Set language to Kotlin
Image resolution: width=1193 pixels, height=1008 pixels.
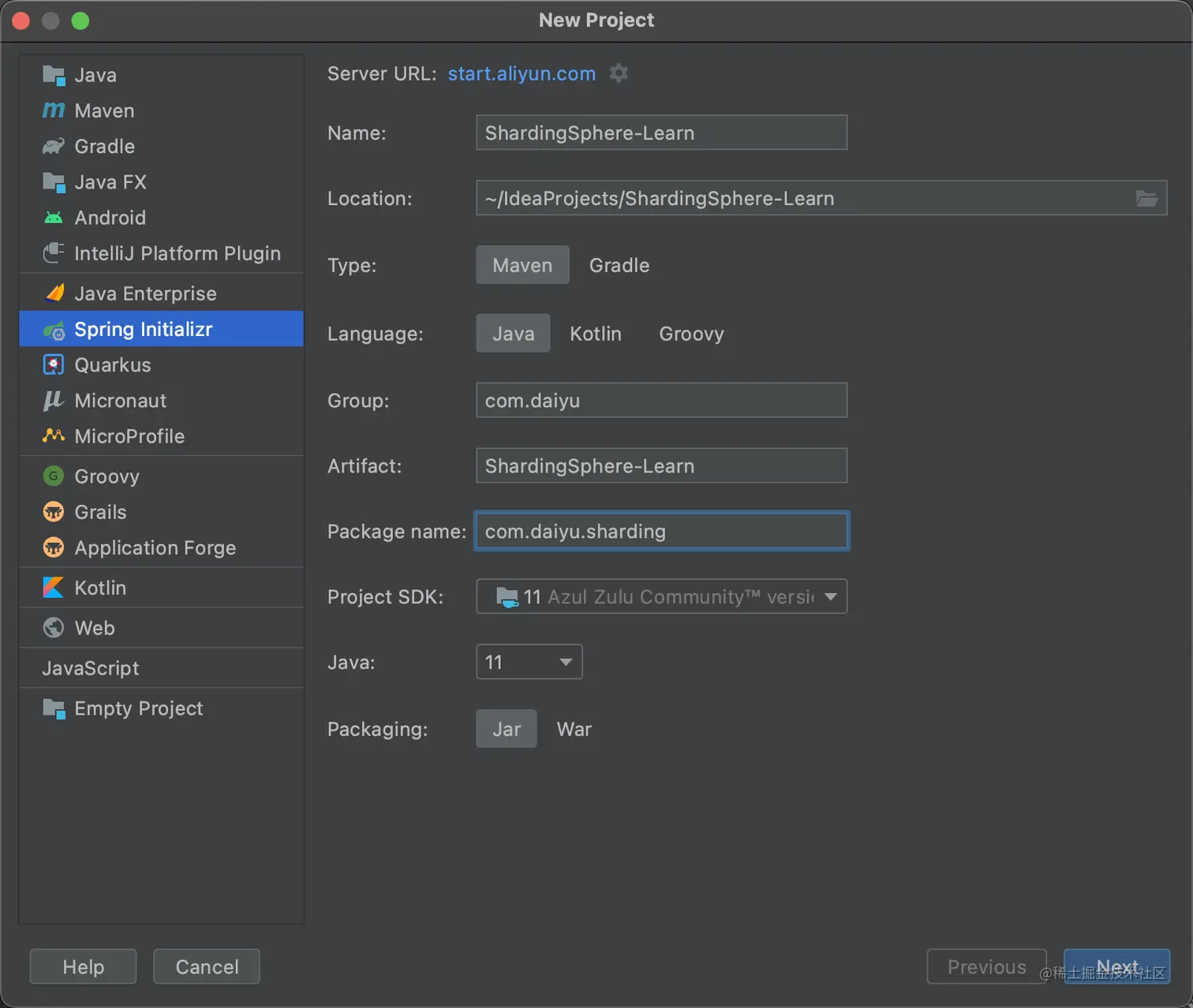(596, 334)
